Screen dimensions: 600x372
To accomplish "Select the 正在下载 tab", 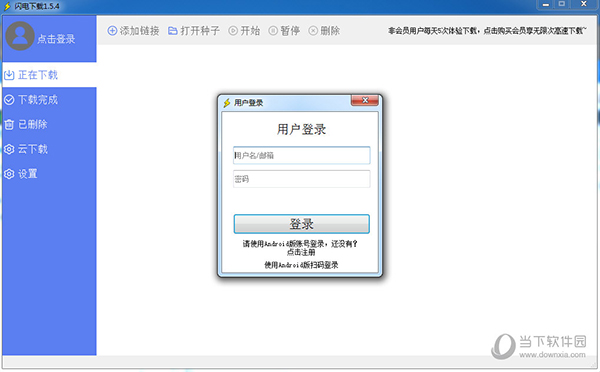I will [49, 75].
